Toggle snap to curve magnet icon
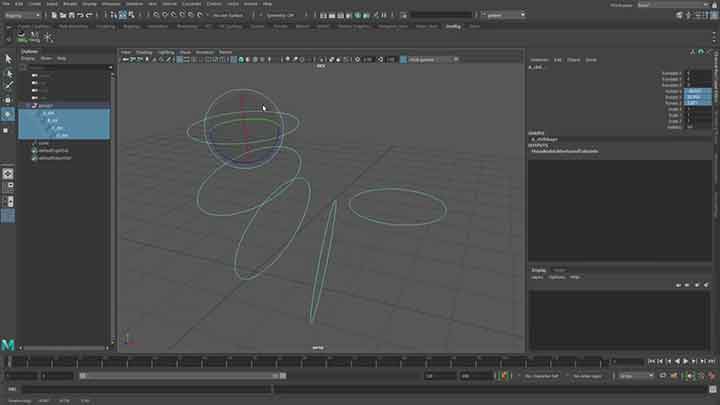This screenshot has width=720, height=405. 165,15
